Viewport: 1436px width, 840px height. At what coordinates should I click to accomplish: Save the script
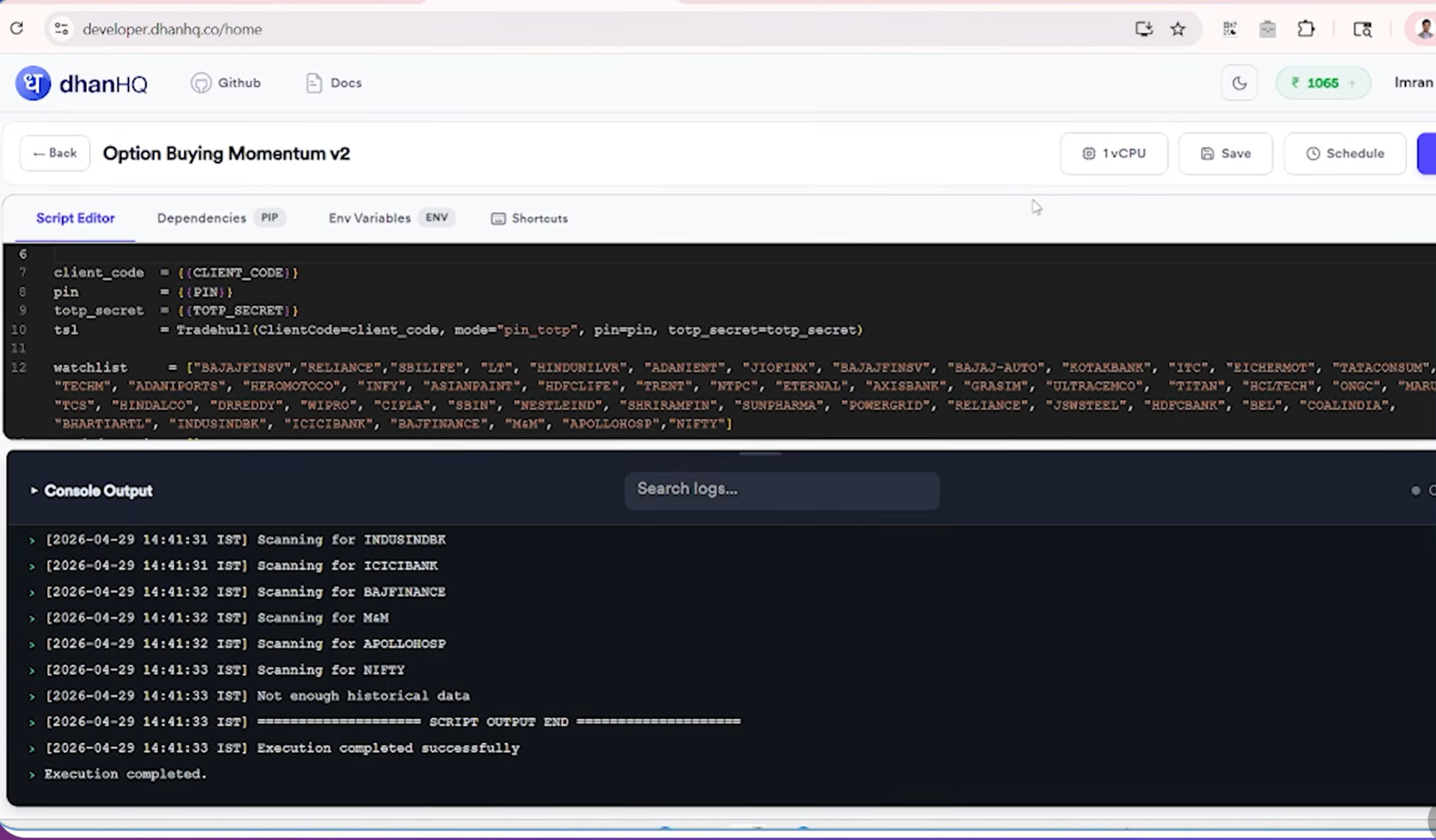1225,154
